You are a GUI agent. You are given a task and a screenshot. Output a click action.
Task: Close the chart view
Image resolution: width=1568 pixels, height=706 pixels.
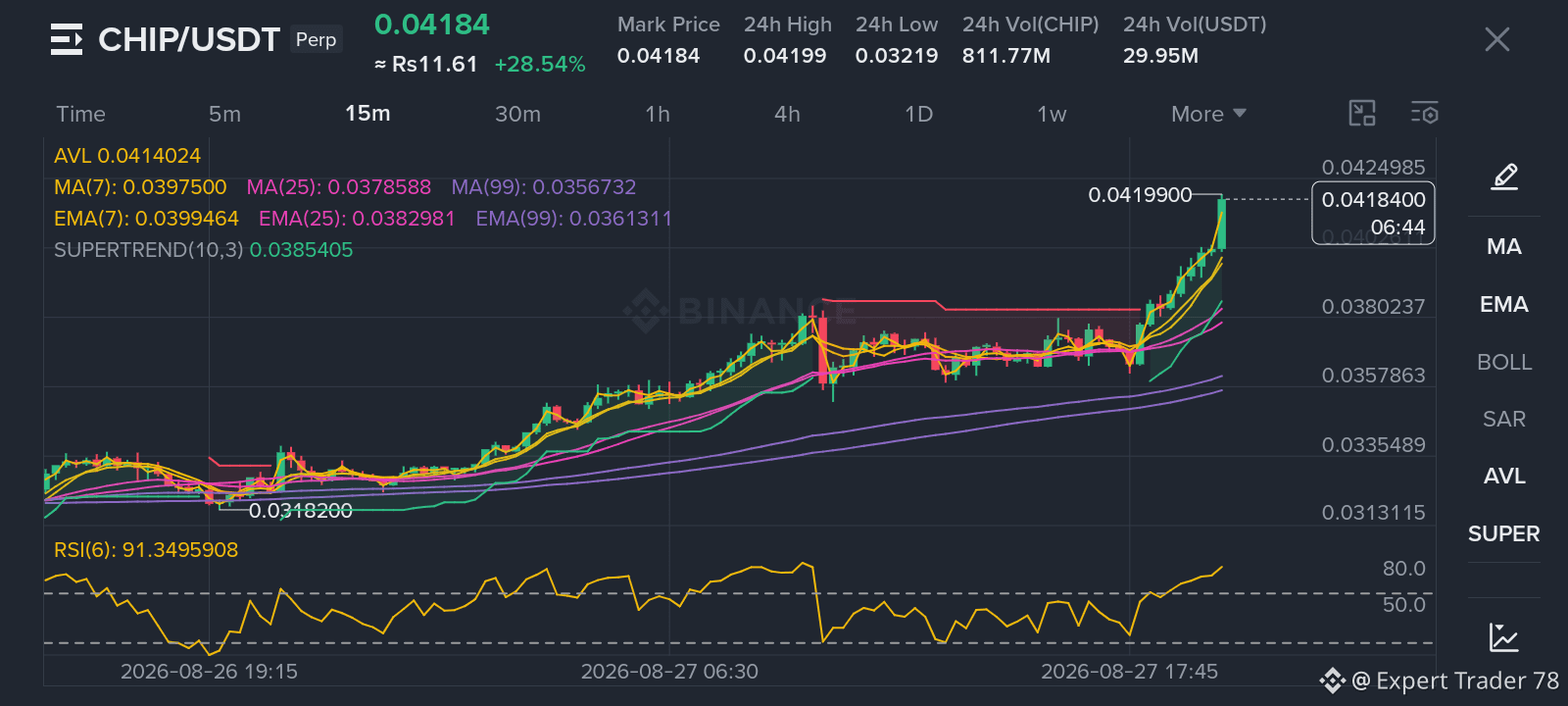[1496, 39]
